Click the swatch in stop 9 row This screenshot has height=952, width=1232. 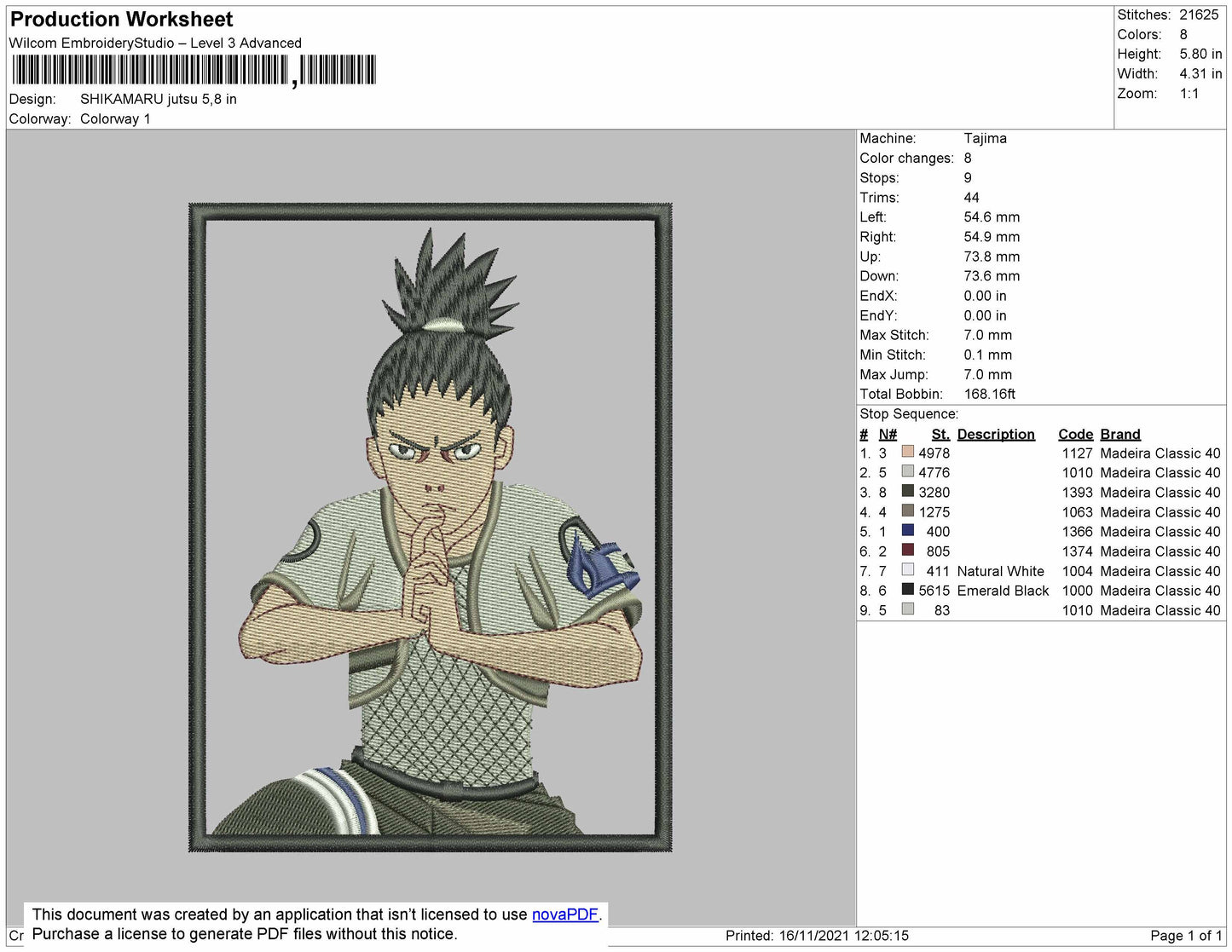tap(908, 609)
